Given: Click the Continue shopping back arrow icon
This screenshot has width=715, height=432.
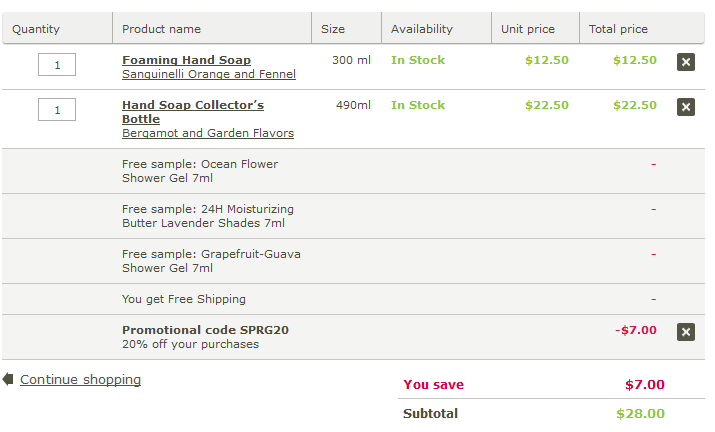Looking at the screenshot, I should point(8,379).
